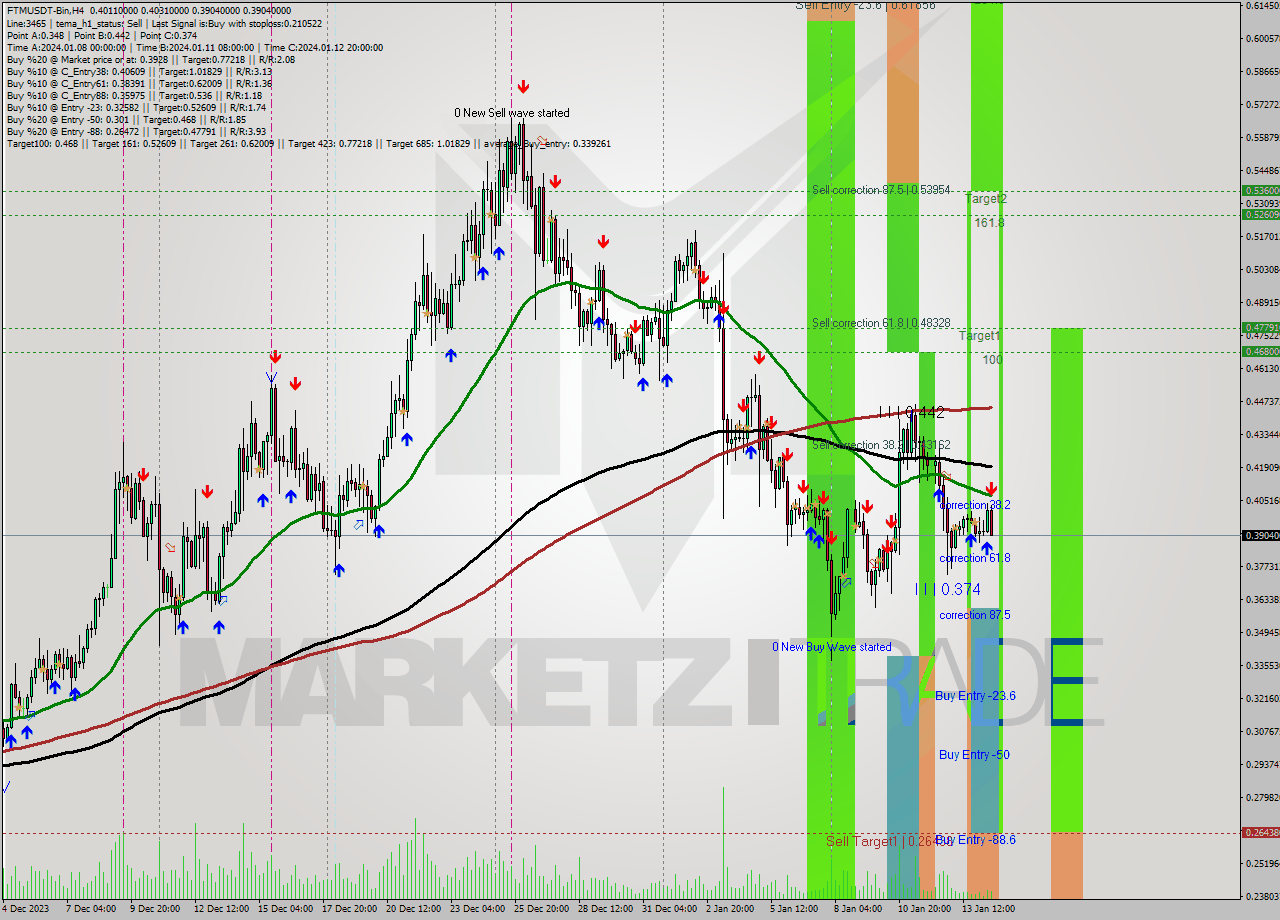The image size is (1280, 920).
Task: Click the '8 Jan 04:00' time label
Action: pyautogui.click(x=856, y=909)
